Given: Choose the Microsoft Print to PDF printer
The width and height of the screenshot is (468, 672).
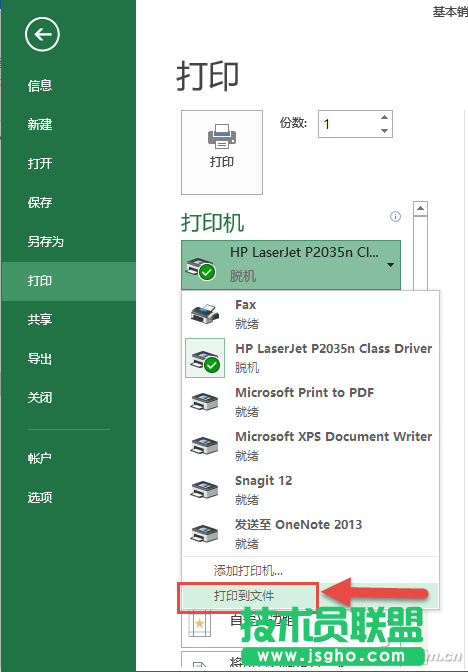Looking at the screenshot, I should pos(310,402).
